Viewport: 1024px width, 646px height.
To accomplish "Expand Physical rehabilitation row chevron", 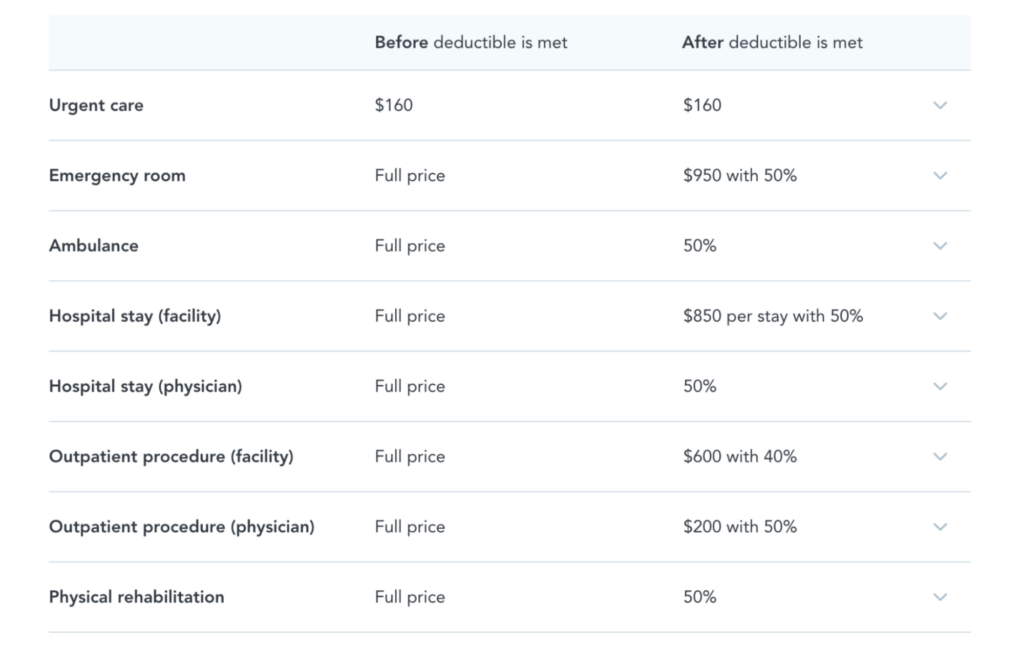I will [x=940, y=597].
